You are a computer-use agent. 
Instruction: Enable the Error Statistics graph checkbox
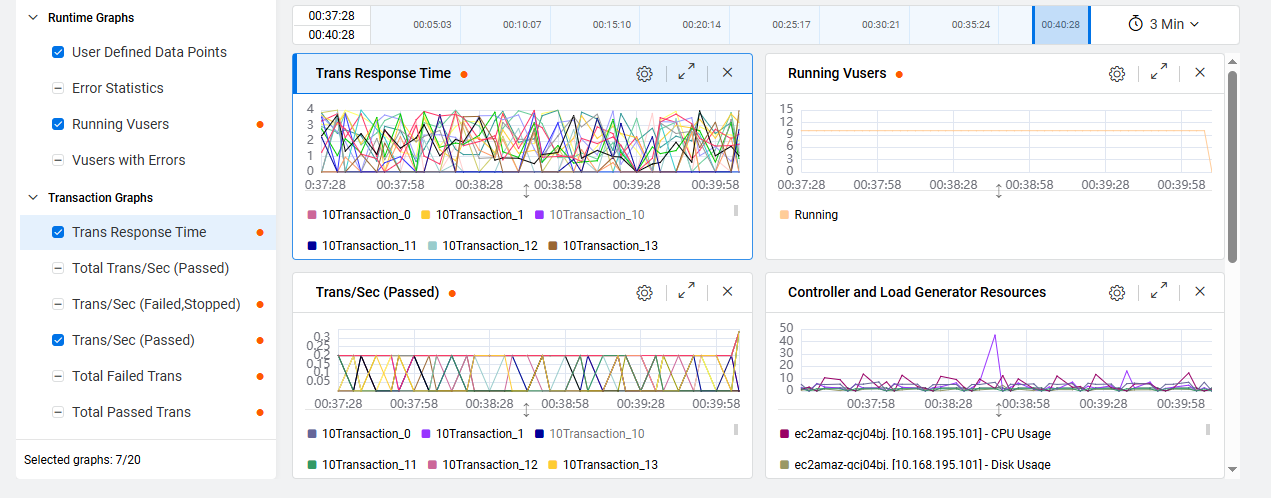coord(58,88)
